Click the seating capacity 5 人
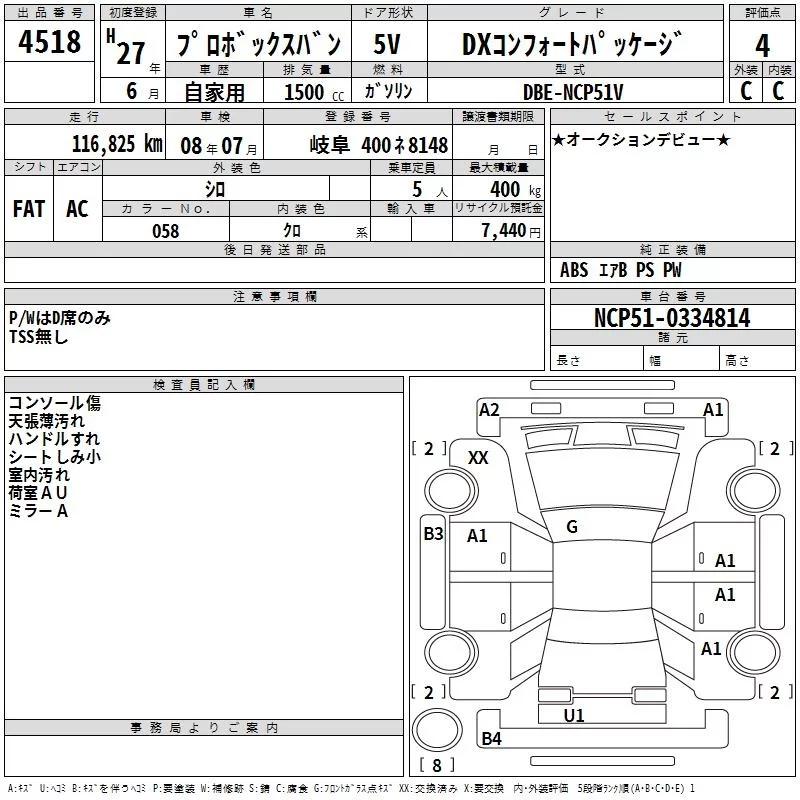 pos(430,190)
